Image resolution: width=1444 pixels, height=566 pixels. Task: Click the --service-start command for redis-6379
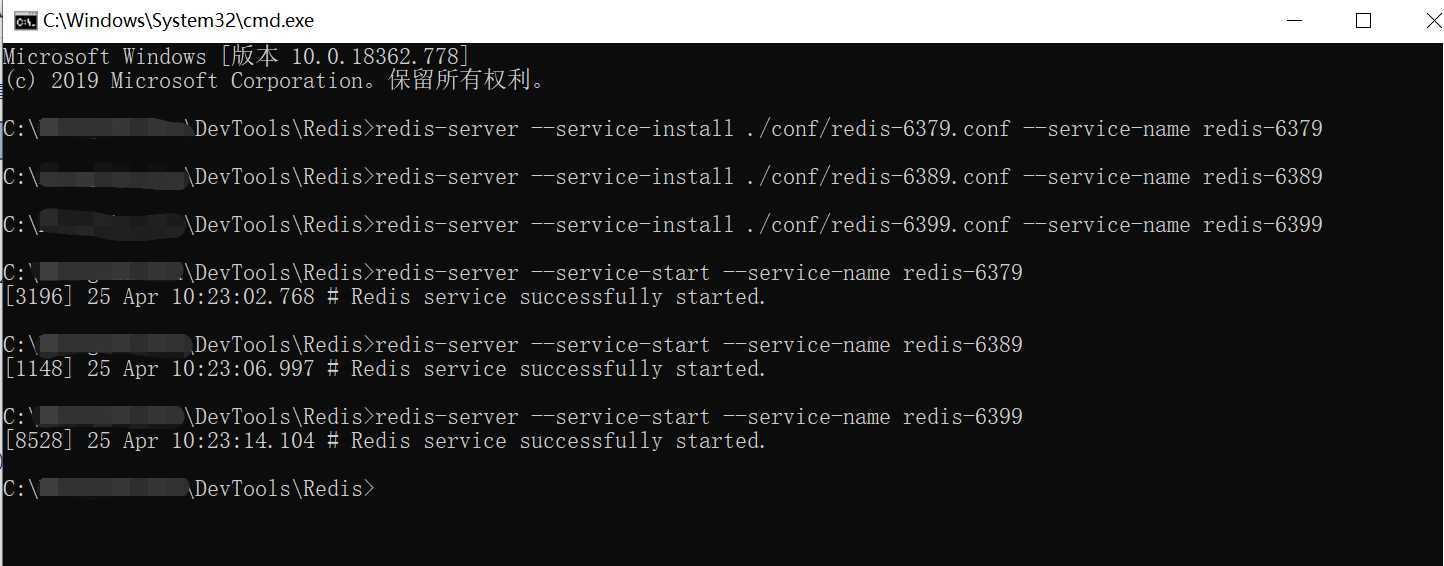coord(699,273)
